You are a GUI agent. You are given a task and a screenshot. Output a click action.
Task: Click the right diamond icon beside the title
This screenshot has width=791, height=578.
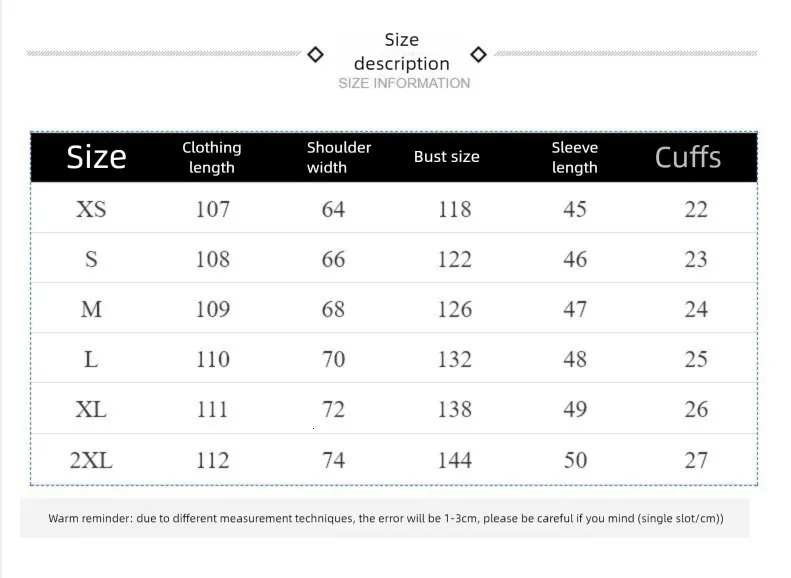coord(478,54)
